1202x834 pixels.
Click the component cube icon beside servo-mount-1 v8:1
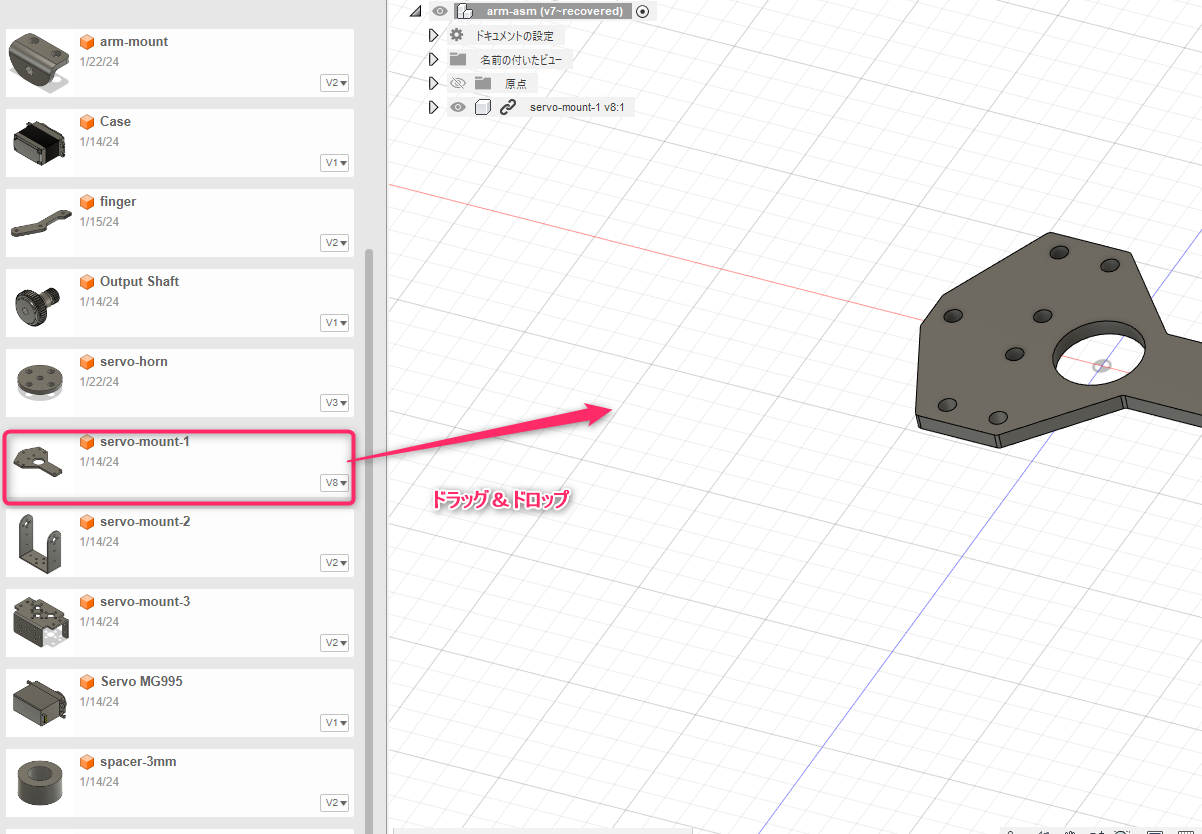[483, 107]
